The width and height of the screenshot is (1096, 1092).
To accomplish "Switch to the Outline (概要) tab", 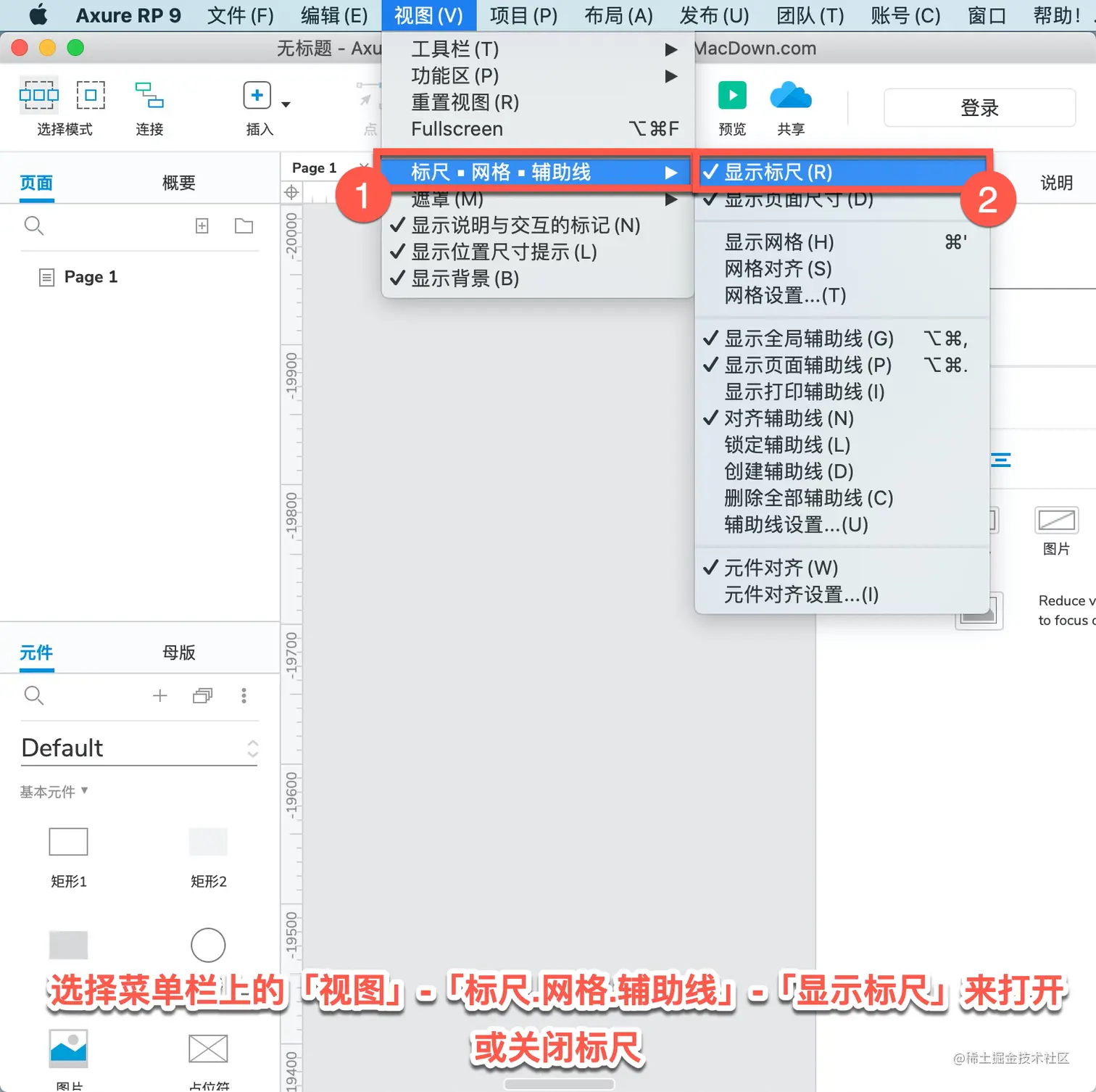I will point(179,183).
